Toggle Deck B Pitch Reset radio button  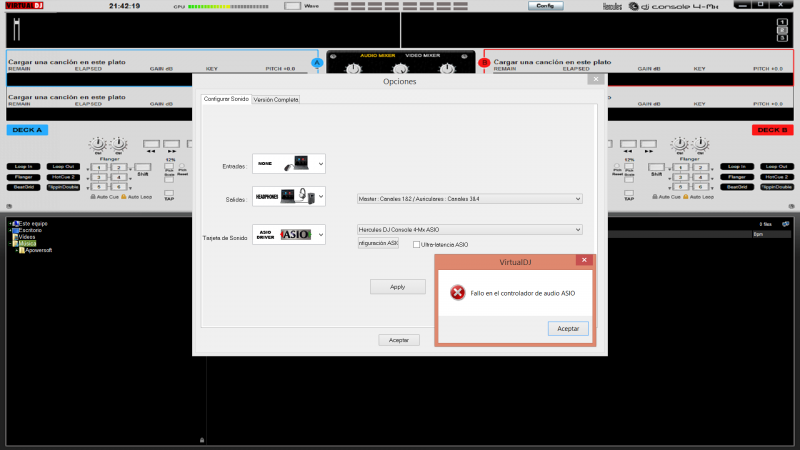click(x=617, y=166)
